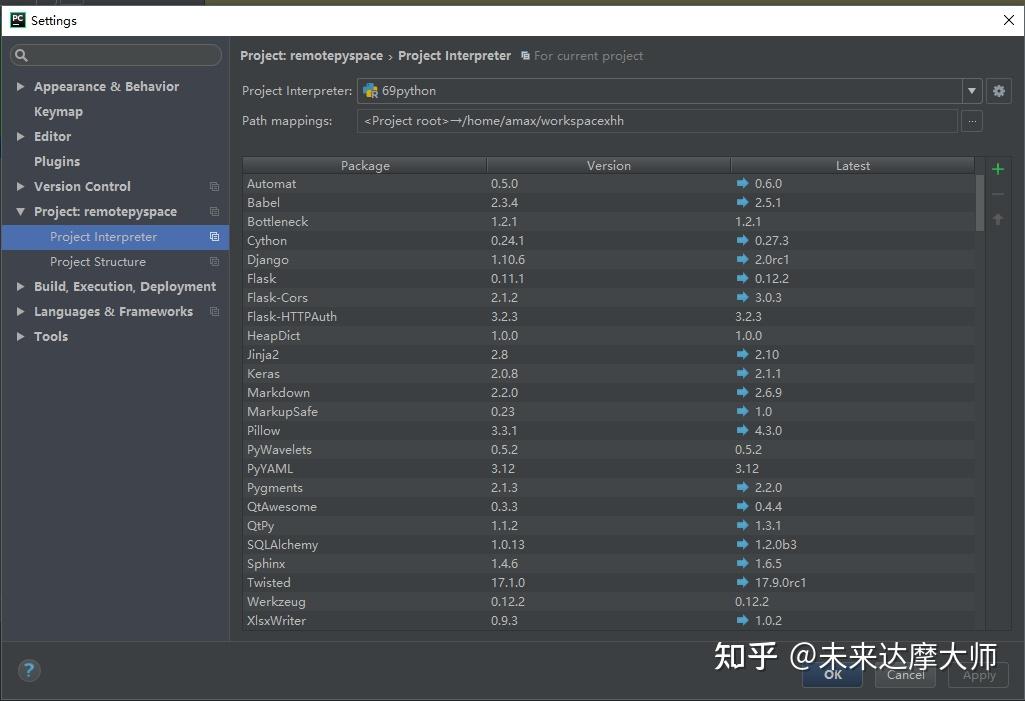Click the project-level icon beside Project Structure
1025x701 pixels.
coord(214,262)
